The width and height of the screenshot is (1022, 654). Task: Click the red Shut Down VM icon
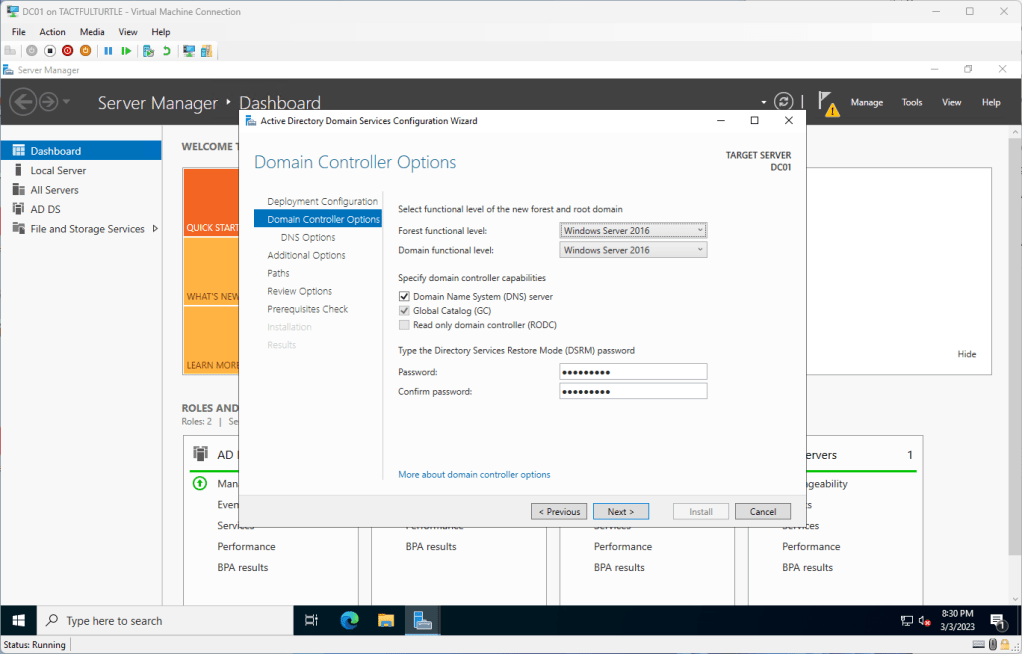(67, 50)
